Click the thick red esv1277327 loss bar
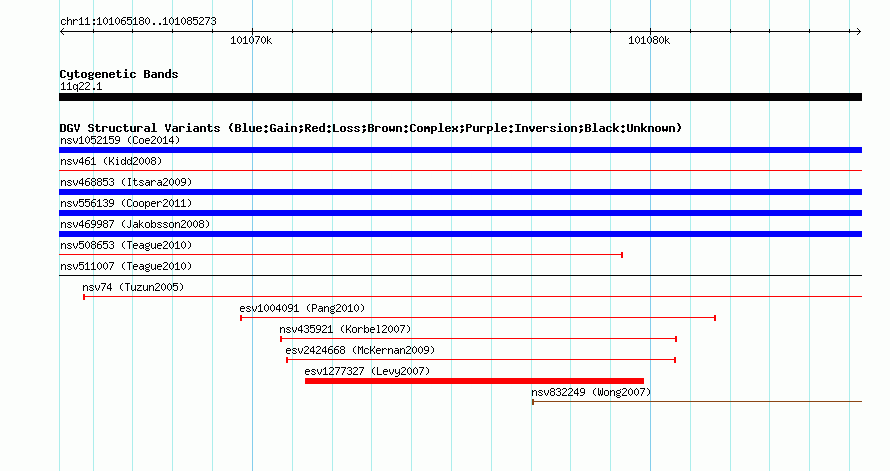 click(x=475, y=381)
